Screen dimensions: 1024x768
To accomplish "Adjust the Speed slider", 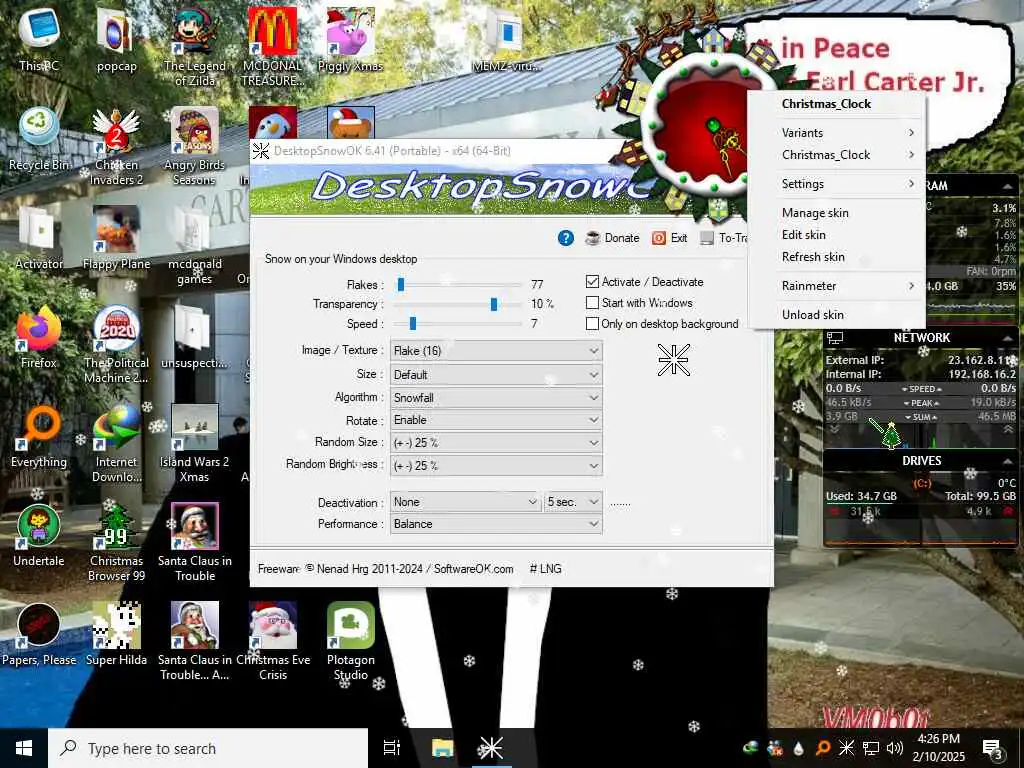I will [x=413, y=323].
